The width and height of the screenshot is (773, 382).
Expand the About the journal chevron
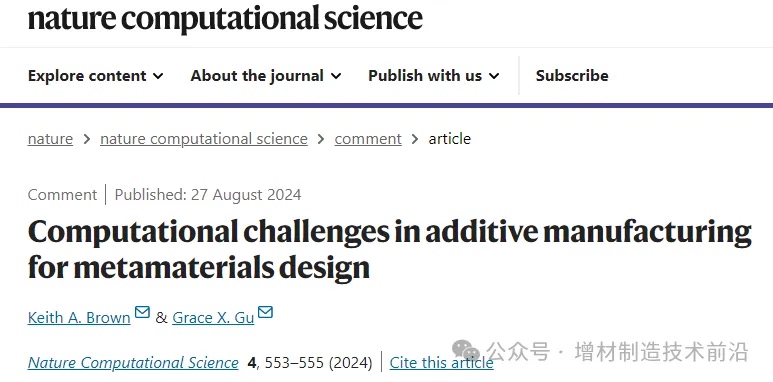click(x=336, y=76)
